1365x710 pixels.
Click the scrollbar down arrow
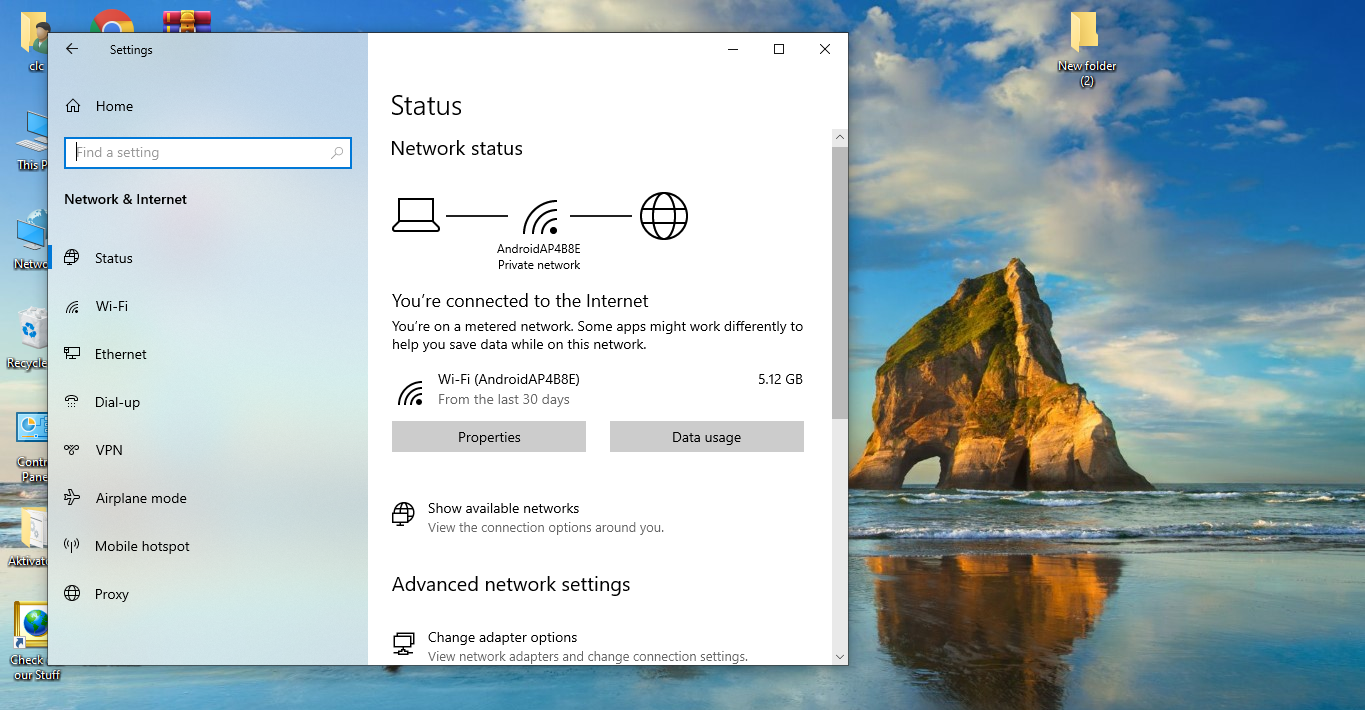coord(840,657)
